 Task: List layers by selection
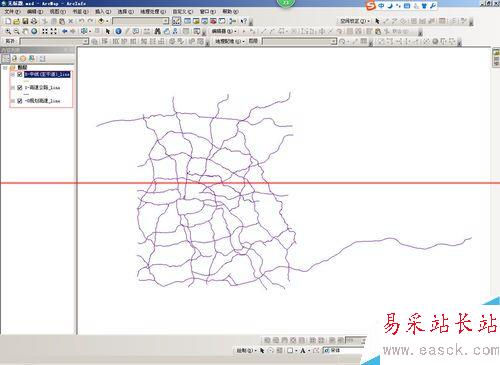click(x=32, y=59)
